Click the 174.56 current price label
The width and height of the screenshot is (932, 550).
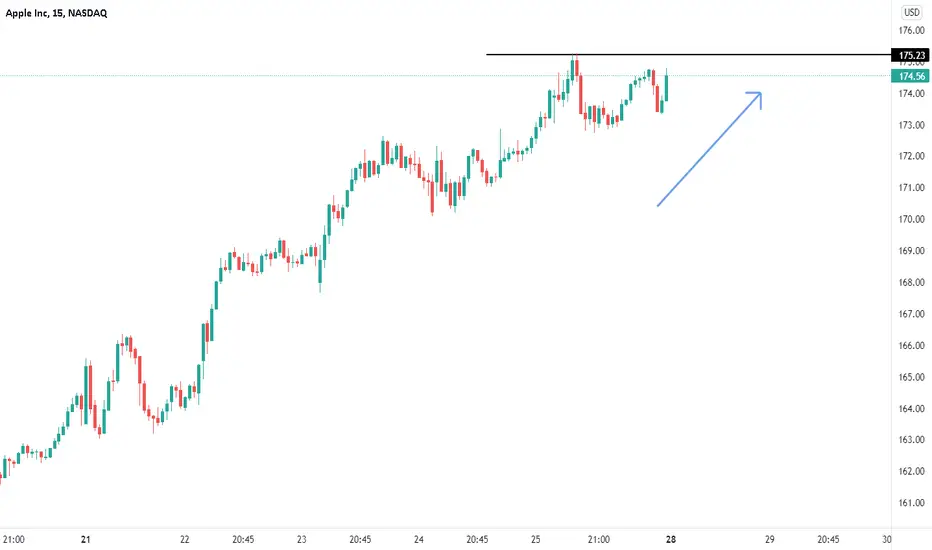[910, 76]
